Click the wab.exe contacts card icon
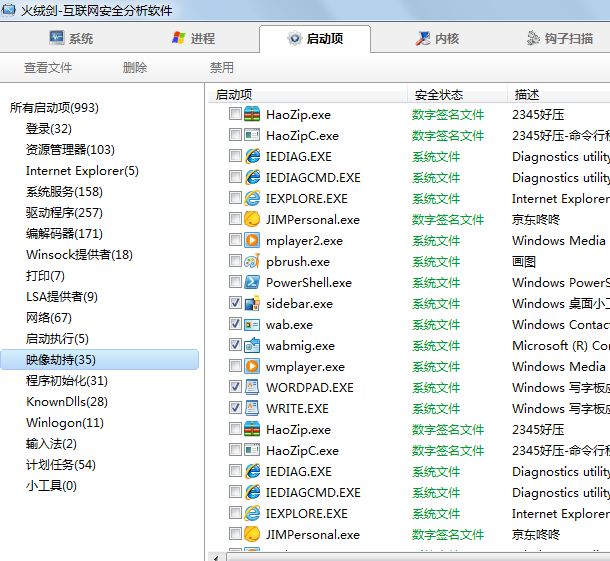This screenshot has width=610, height=561. click(252, 324)
